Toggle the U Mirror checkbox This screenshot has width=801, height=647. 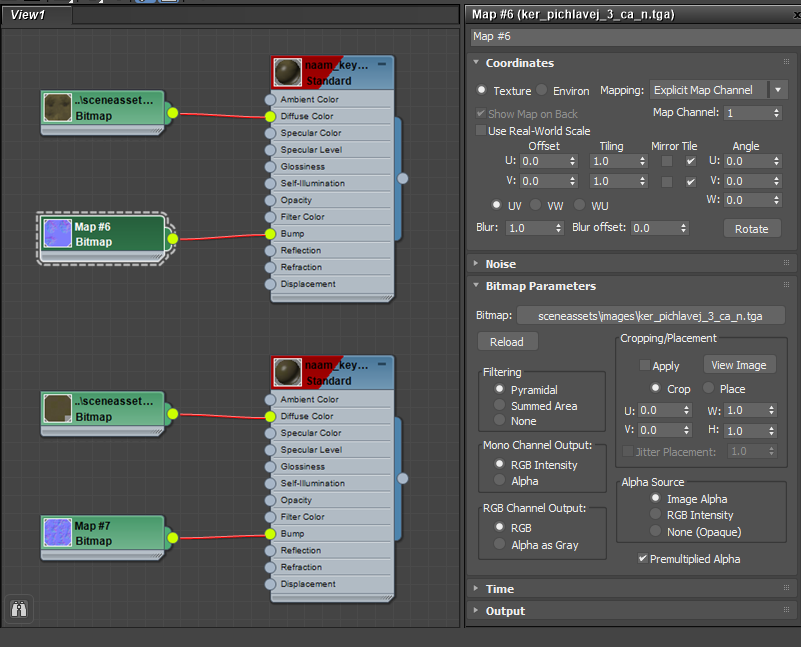[667, 161]
